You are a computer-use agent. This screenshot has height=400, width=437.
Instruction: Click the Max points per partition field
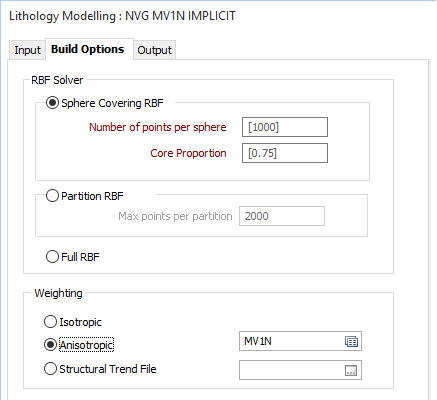tap(282, 216)
